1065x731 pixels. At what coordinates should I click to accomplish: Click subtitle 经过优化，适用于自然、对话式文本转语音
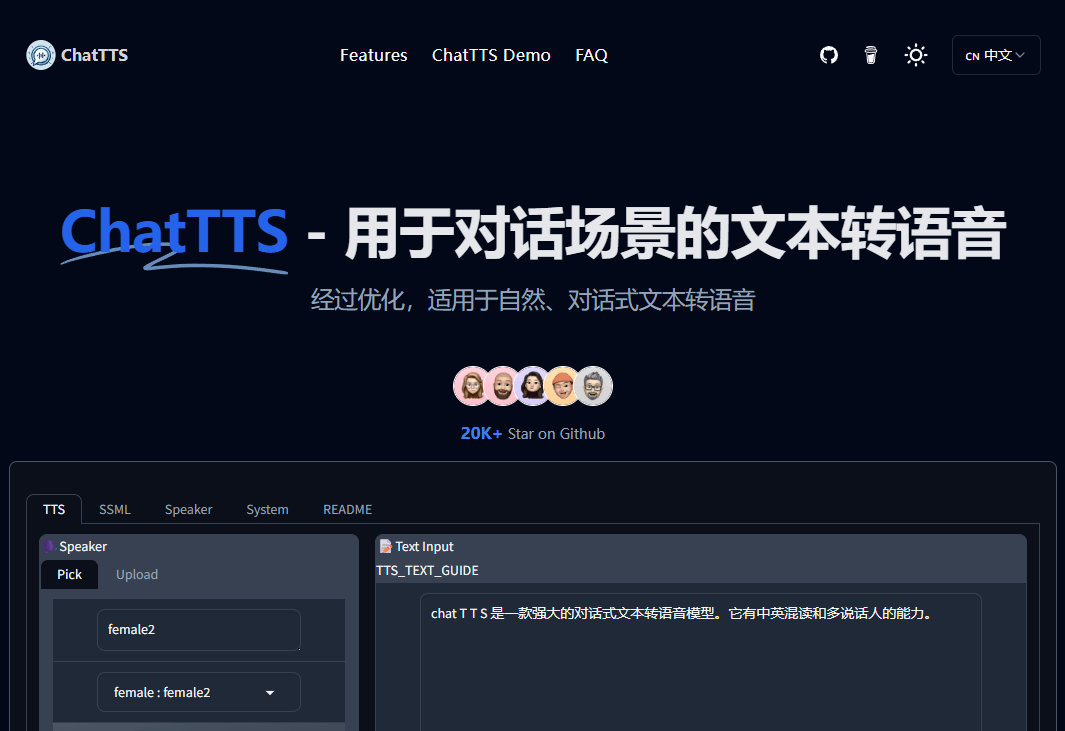(532, 300)
